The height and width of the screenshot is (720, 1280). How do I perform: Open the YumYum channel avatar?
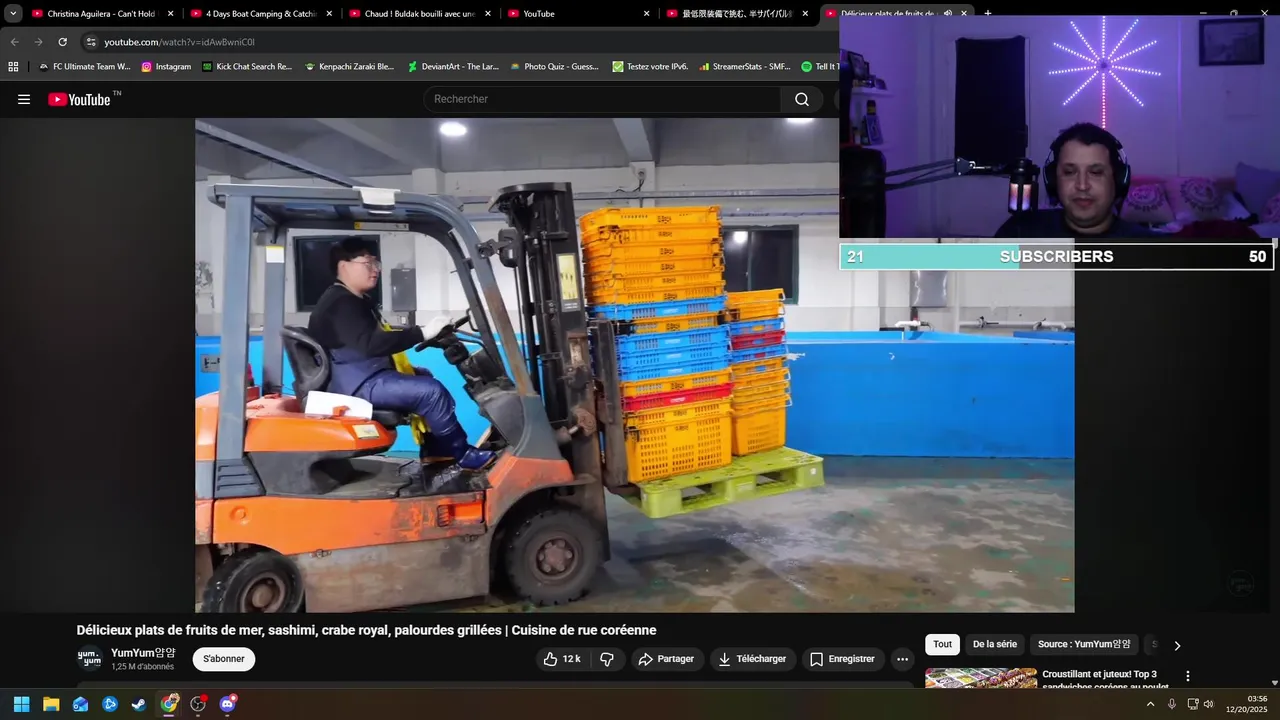click(x=90, y=659)
